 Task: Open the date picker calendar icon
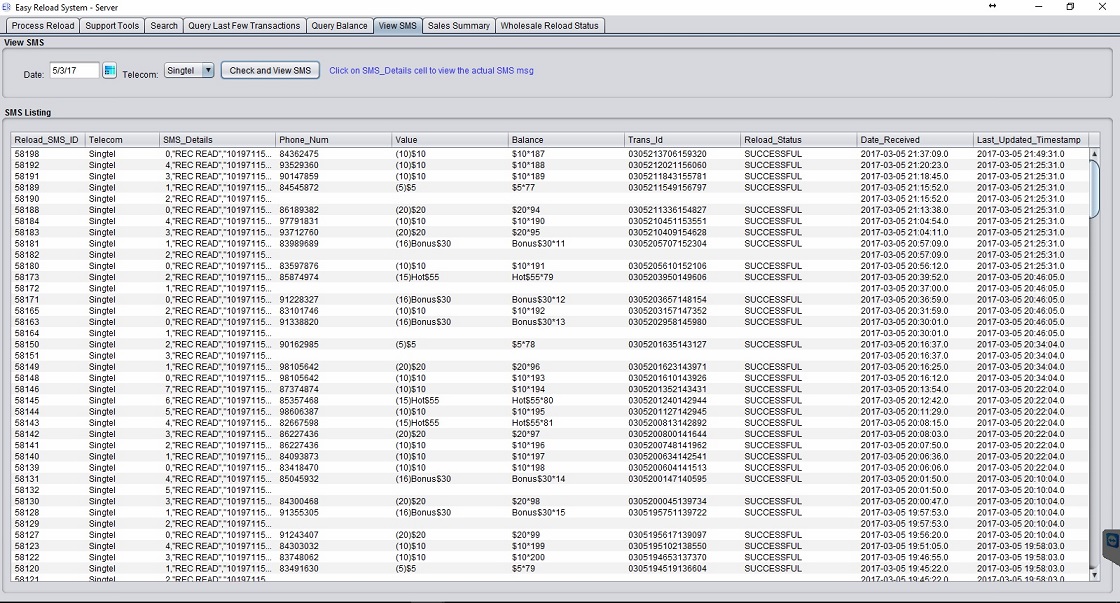[109, 70]
